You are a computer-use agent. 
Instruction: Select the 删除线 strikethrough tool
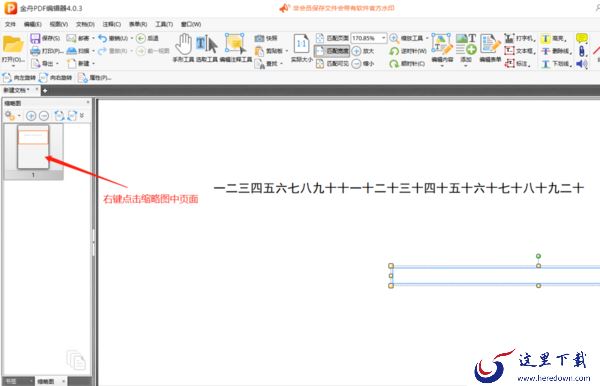(x=556, y=51)
